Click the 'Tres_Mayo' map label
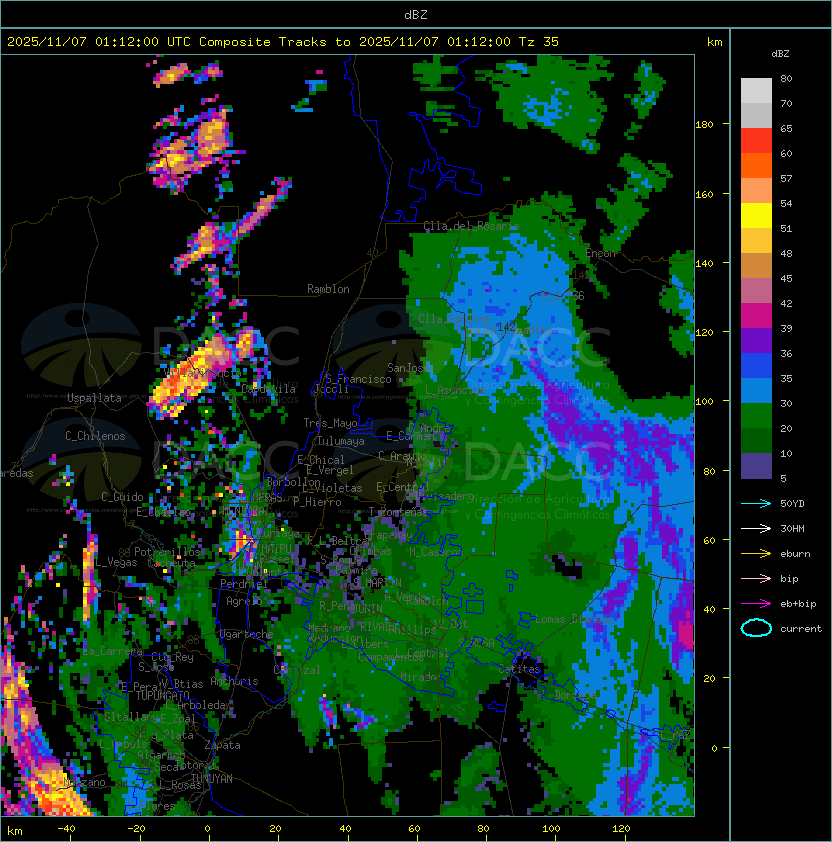The image size is (832, 842). 330,423
